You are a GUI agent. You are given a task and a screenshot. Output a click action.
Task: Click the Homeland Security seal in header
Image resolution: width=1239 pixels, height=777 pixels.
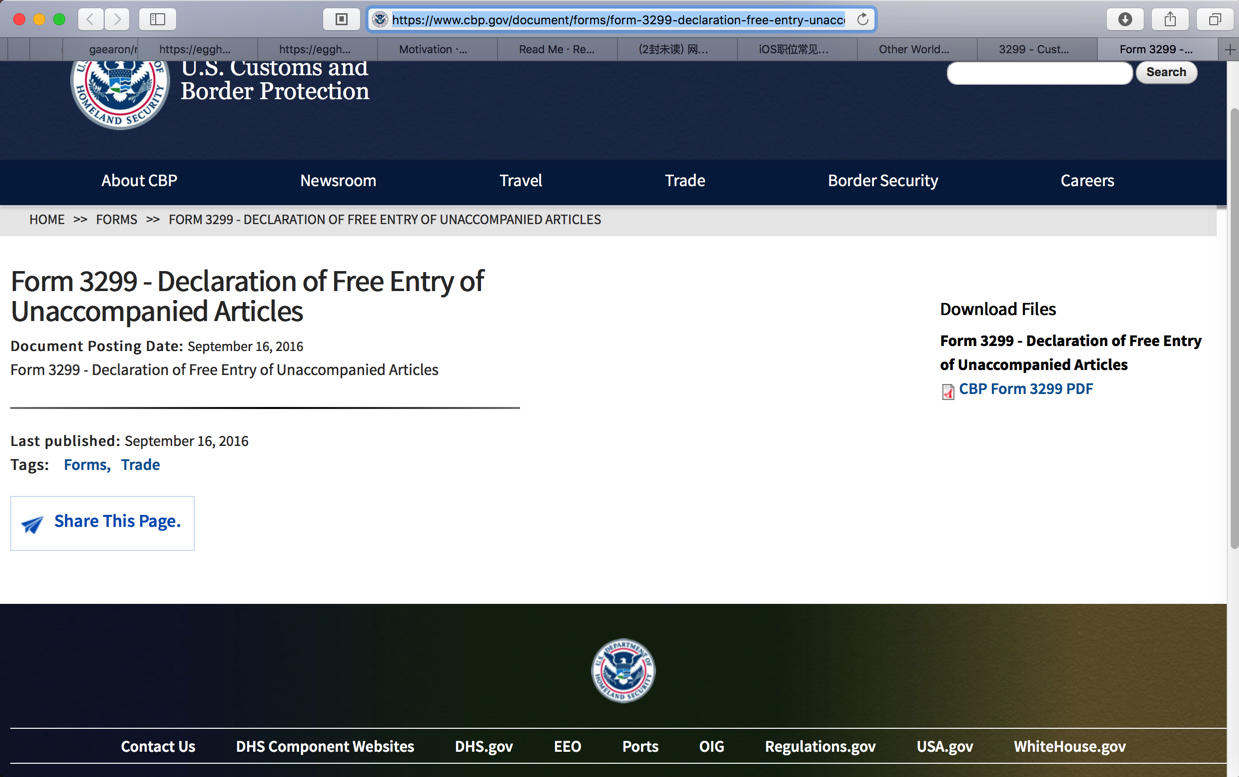pos(119,90)
